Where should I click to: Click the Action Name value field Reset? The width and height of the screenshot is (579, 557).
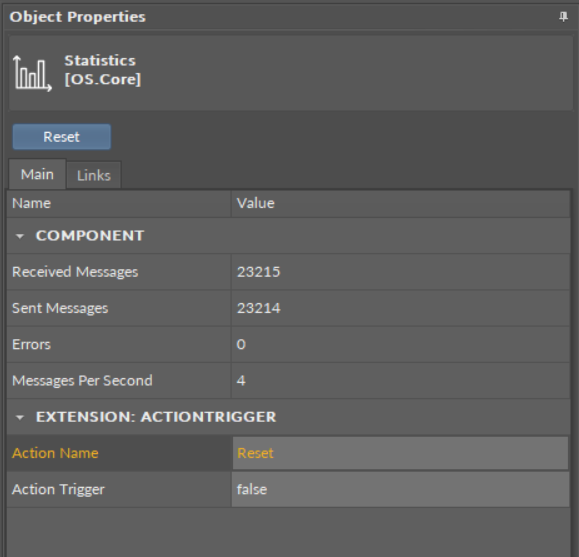pyautogui.click(x=400, y=453)
